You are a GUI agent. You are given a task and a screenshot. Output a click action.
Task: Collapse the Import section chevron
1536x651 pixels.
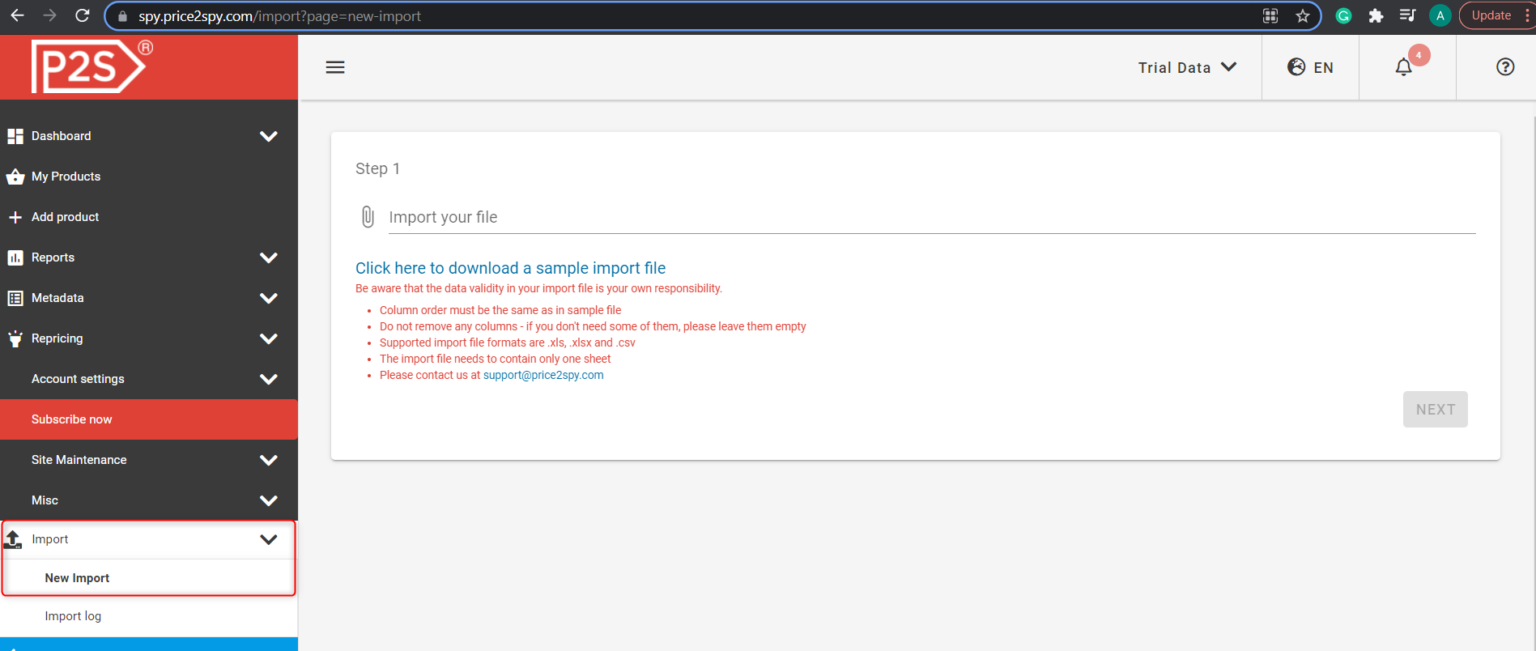pyautogui.click(x=268, y=539)
